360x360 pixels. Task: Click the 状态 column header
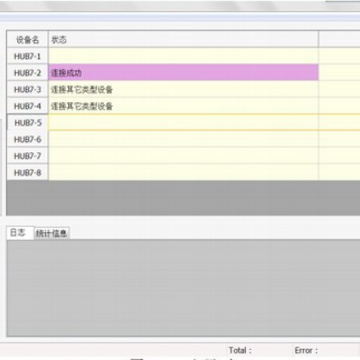coord(183,40)
